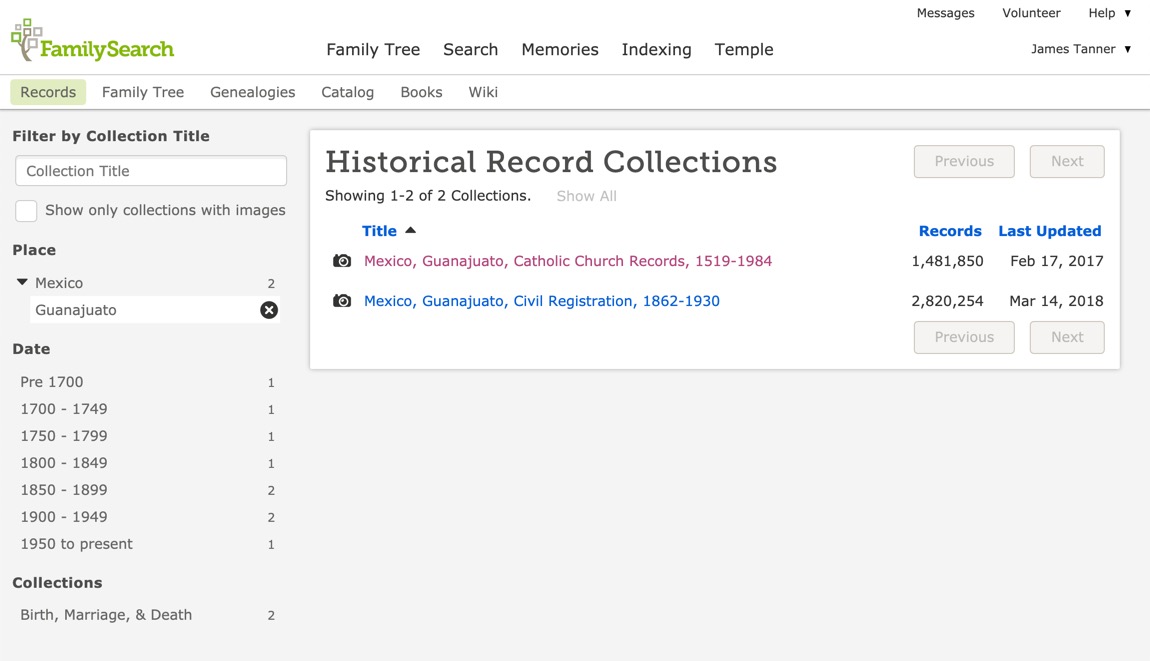
Task: Open Mexico, Guanajuato, Catholic Church Records collection
Action: click(568, 261)
